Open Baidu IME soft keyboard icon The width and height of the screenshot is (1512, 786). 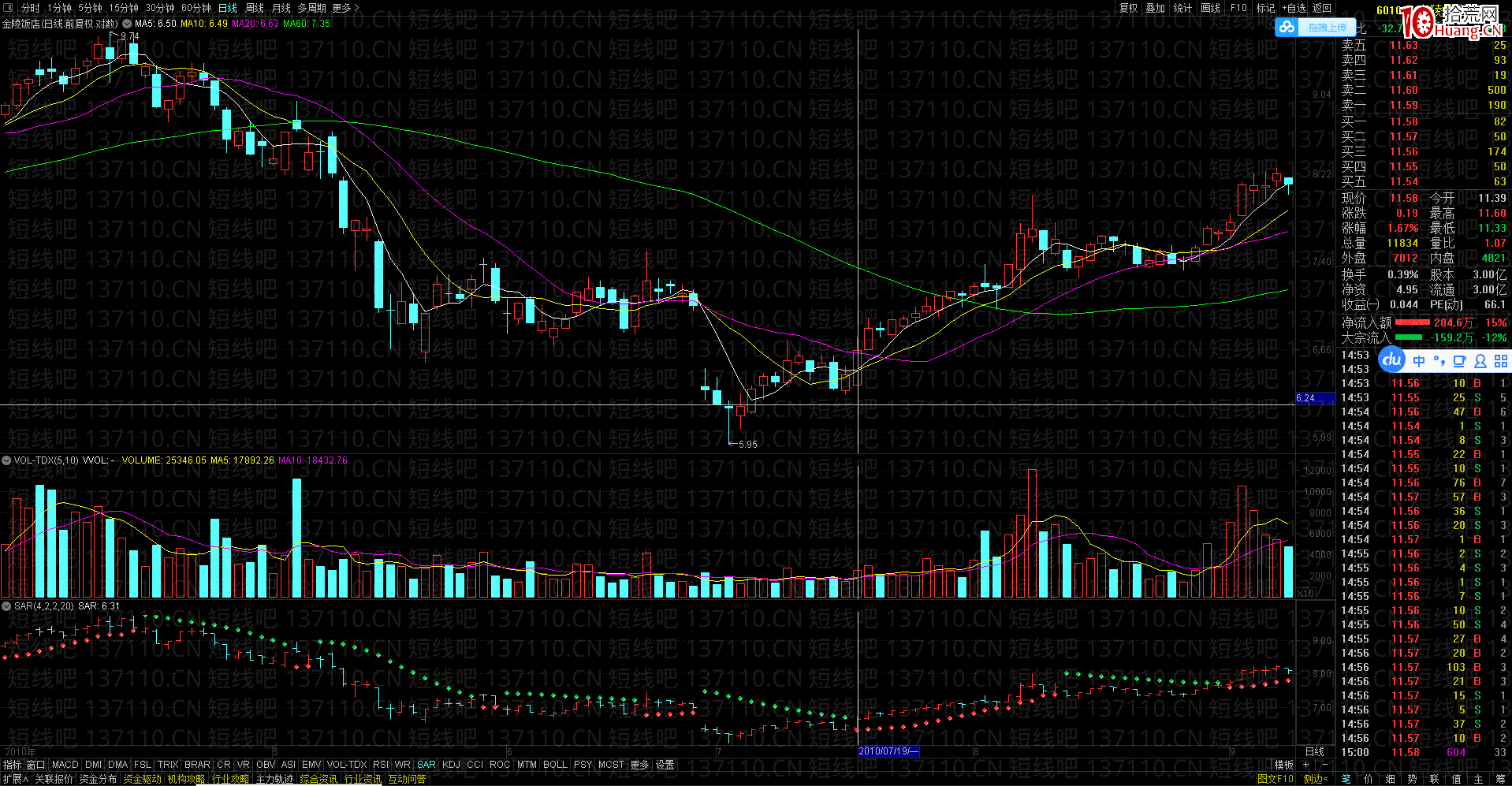tap(1459, 361)
